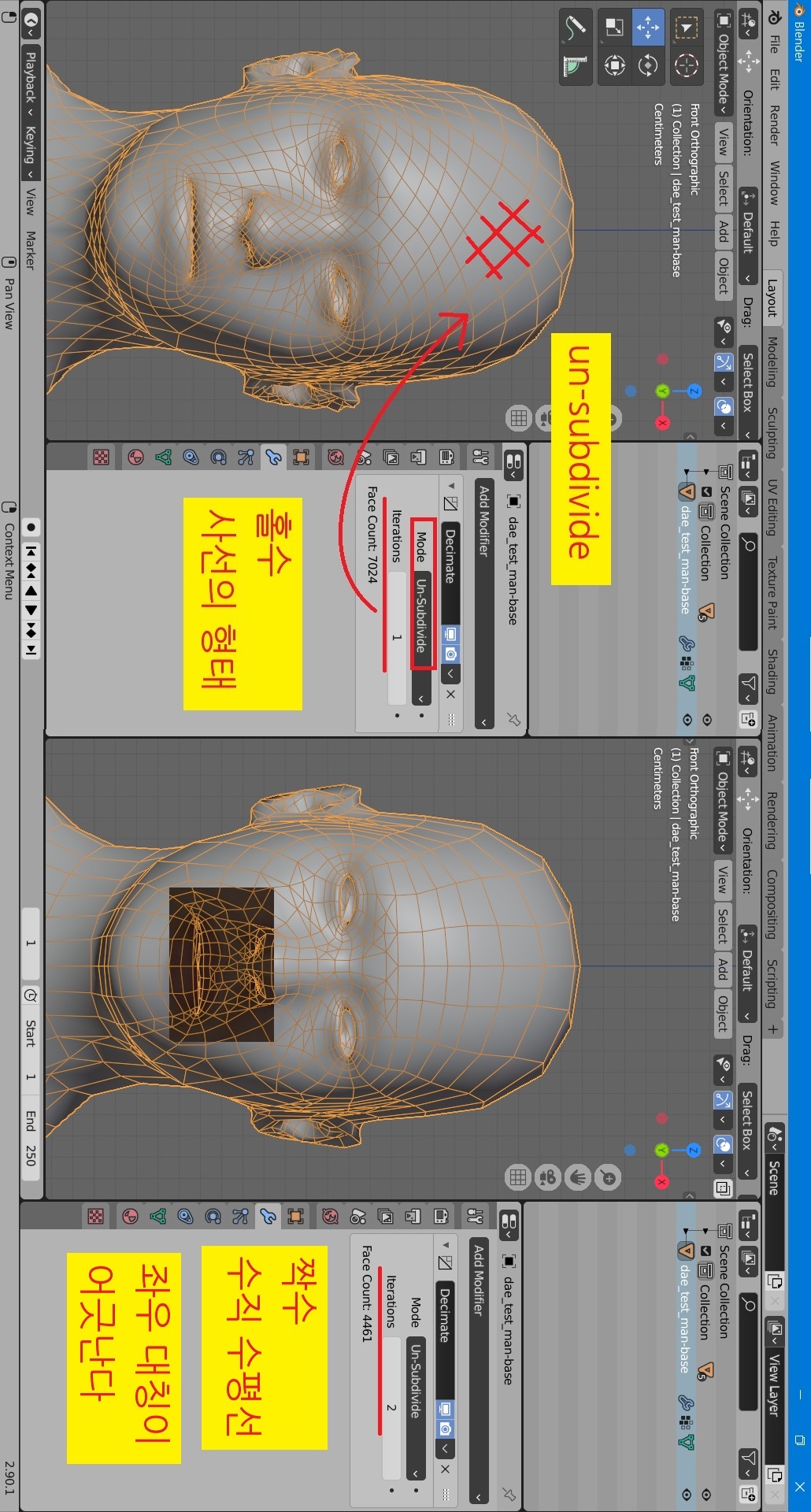The height and width of the screenshot is (1512, 811).
Task: Activate the 3D Cursor tool
Action: point(687,65)
